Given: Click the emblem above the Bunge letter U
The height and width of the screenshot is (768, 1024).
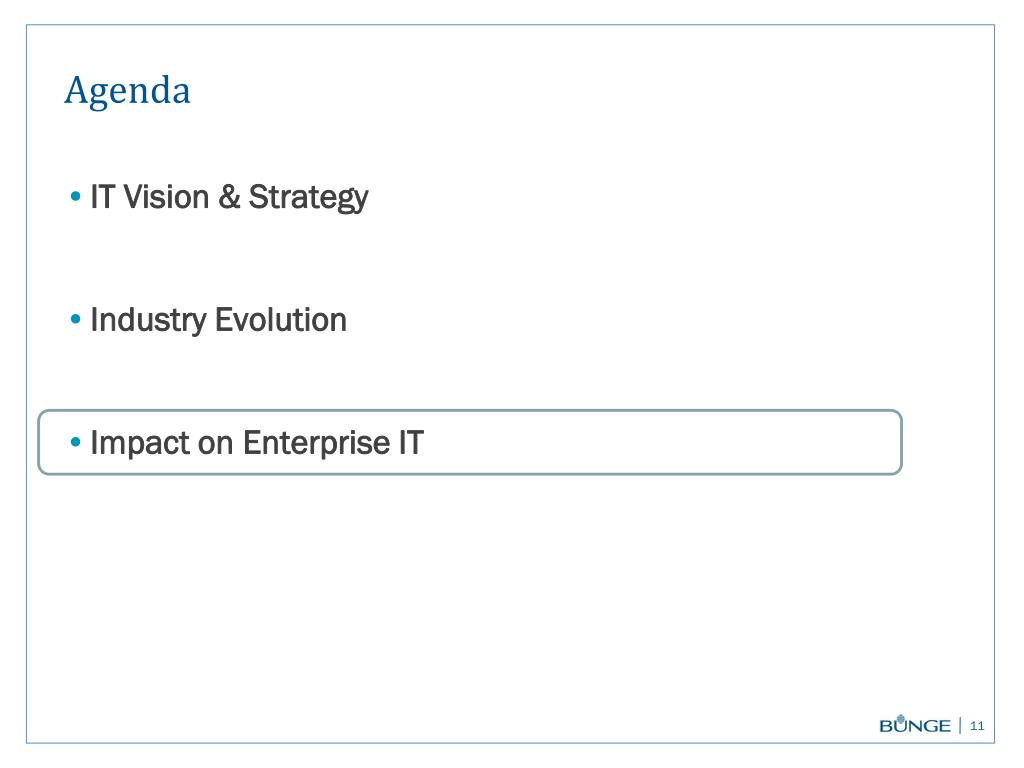Looking at the screenshot, I should [901, 718].
